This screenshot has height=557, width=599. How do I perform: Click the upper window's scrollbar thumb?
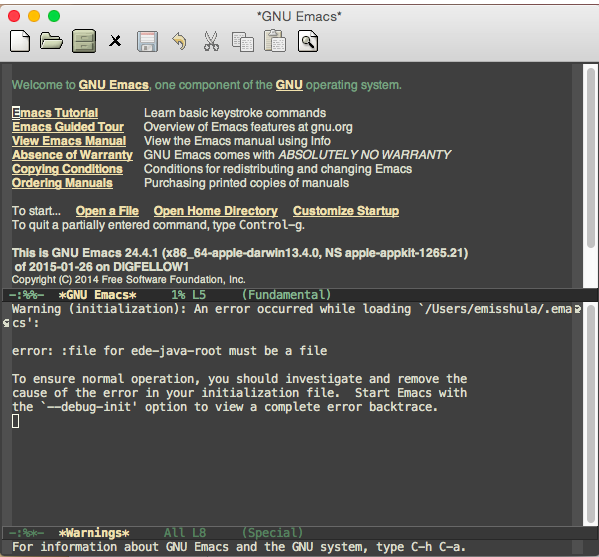pos(591,158)
